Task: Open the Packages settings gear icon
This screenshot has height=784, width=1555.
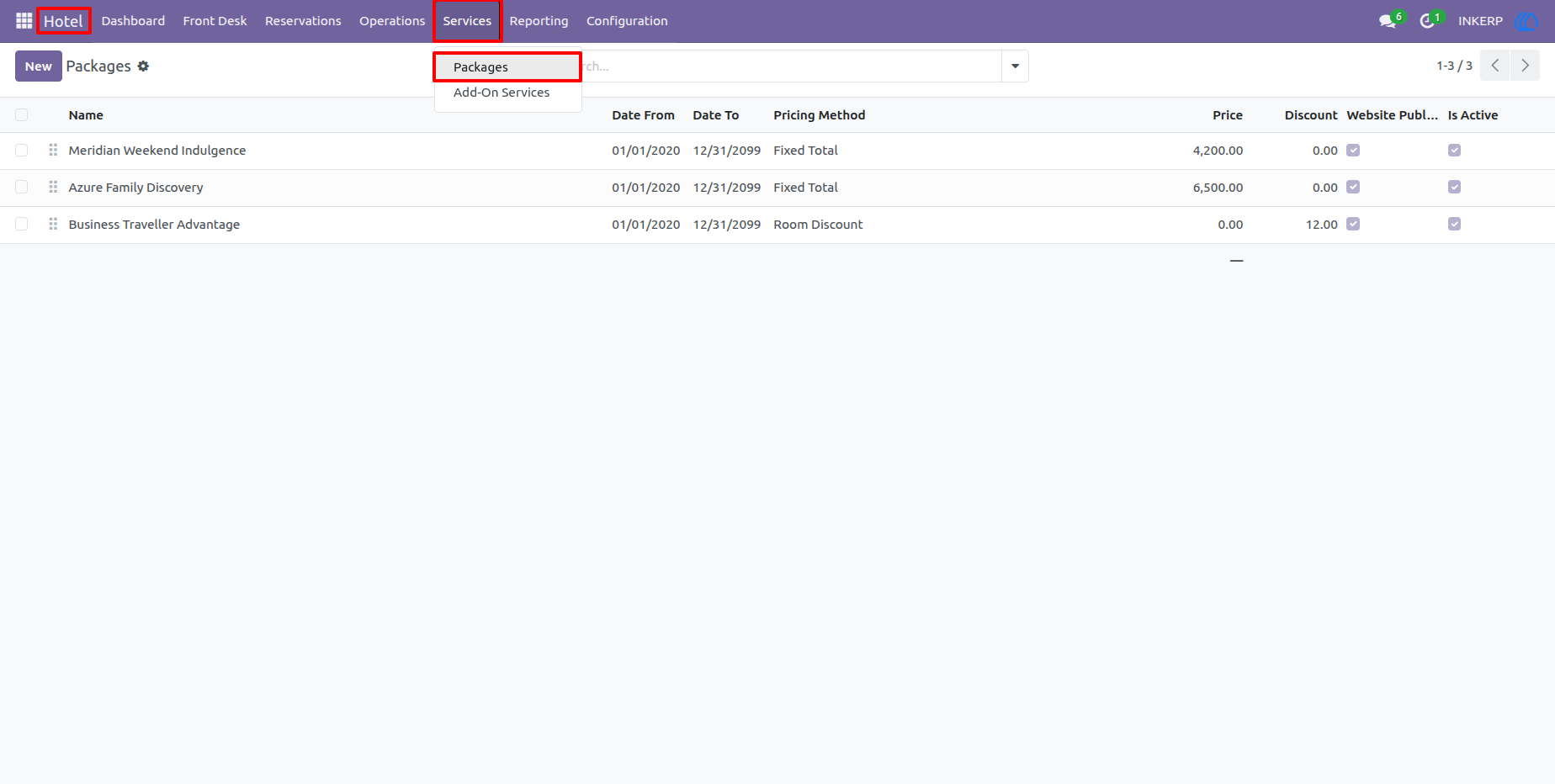Action: pyautogui.click(x=143, y=66)
